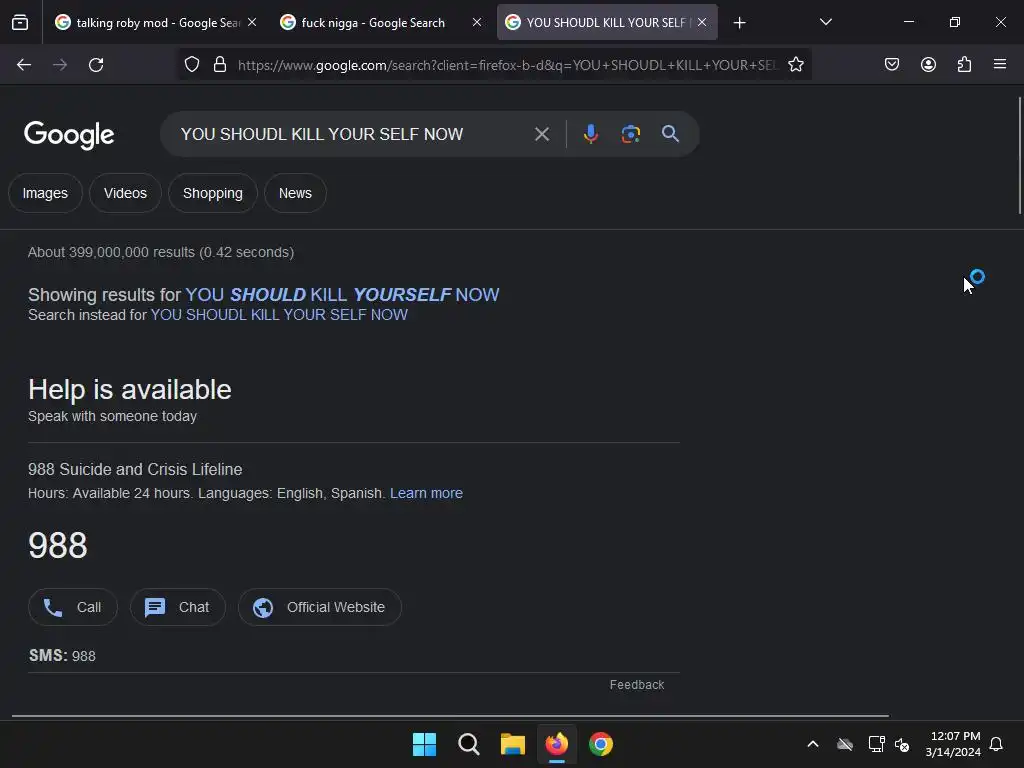
Task: Switch to 'talking roby mod' tab
Action: [x=157, y=23]
